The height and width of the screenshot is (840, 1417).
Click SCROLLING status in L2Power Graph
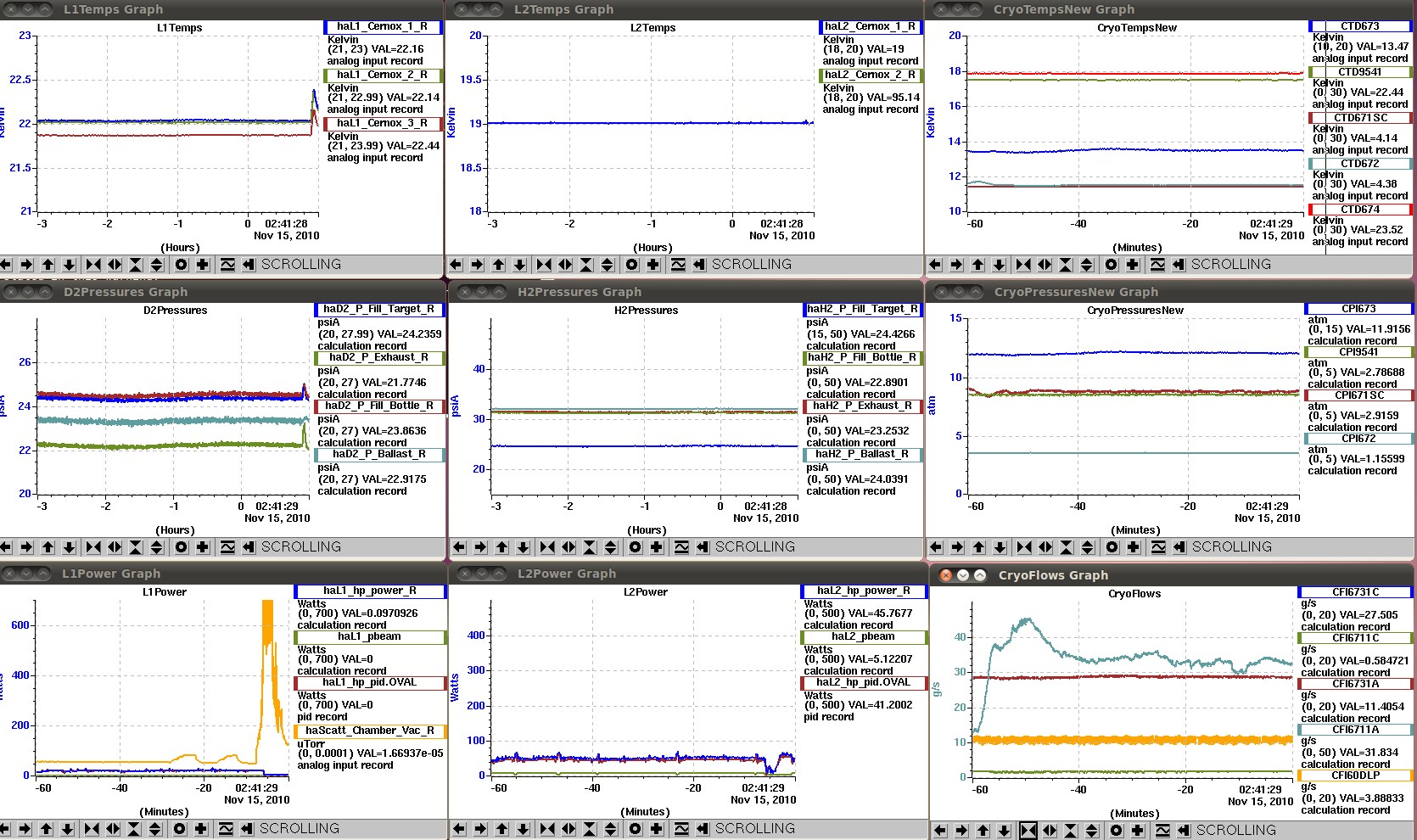coord(755,829)
